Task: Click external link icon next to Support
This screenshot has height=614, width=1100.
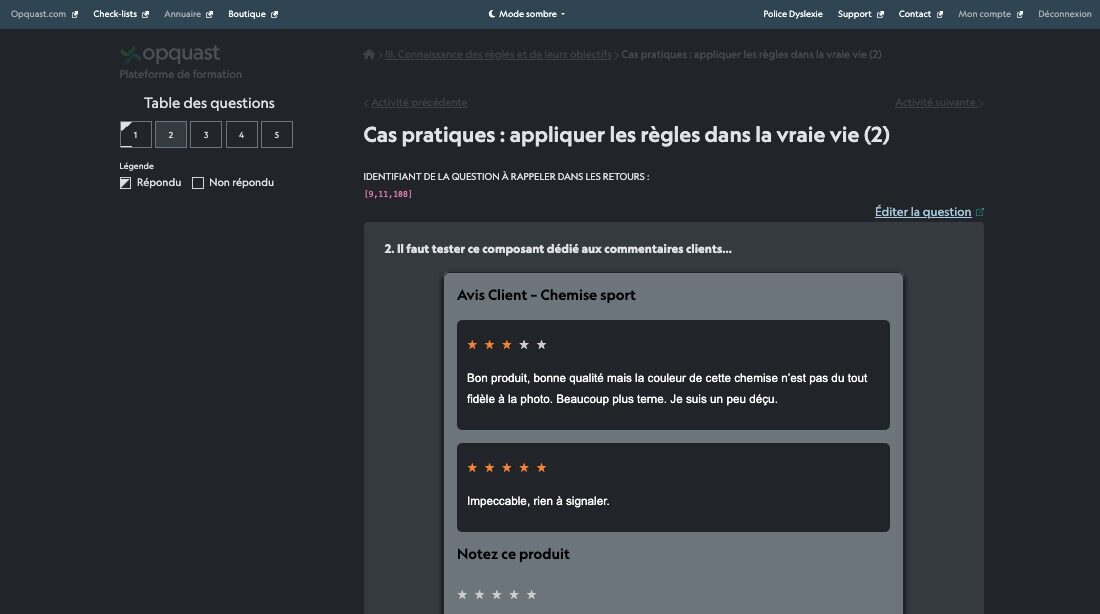Action: point(883,14)
